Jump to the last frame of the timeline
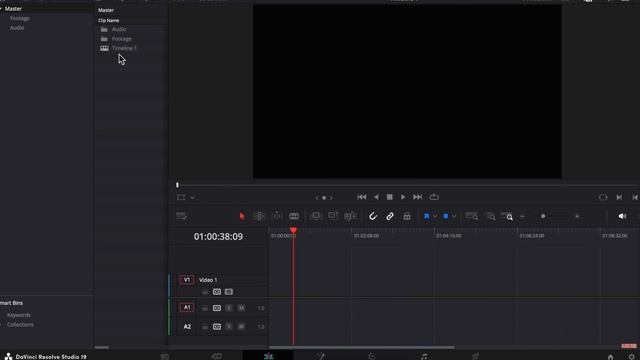This screenshot has height=360, width=640. point(417,197)
